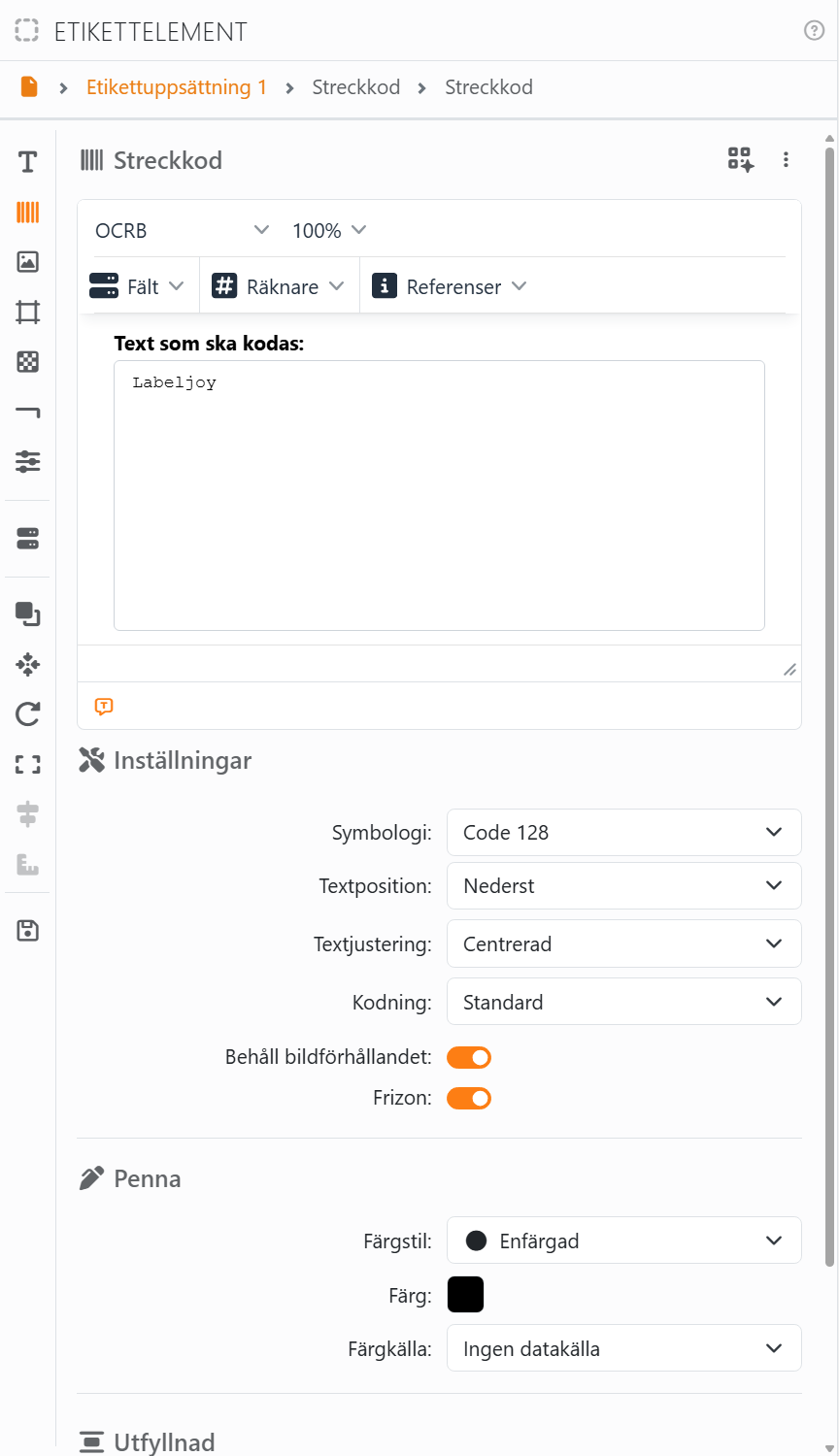839x1456 pixels.
Task: Click the orange comment text icon
Action: (104, 707)
